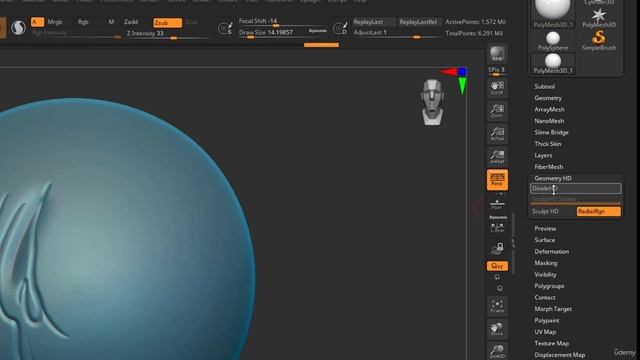Select the PolySphere tool thumbnail

[553, 41]
